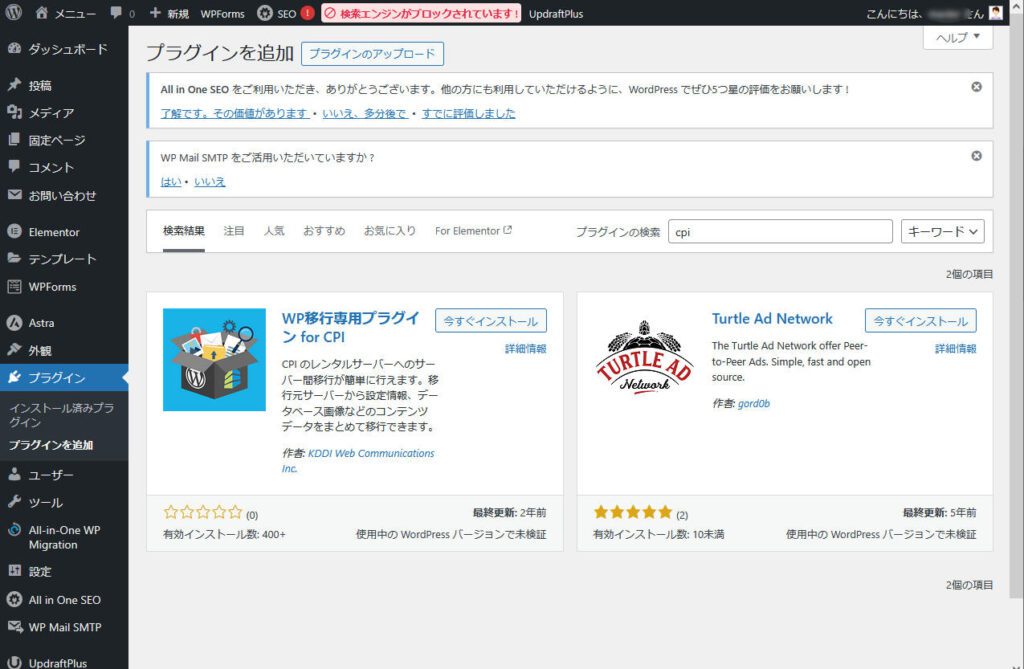Open ツール in sidebar

click(x=64, y=502)
